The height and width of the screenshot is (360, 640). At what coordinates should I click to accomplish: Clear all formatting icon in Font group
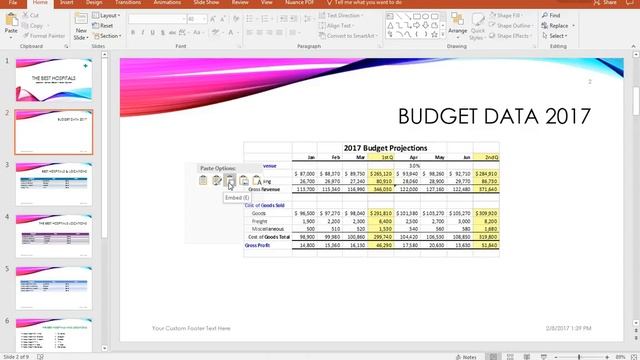point(236,19)
